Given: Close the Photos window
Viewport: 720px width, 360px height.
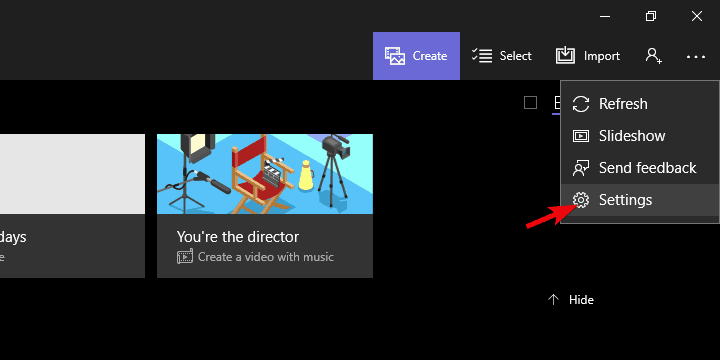Looking at the screenshot, I should pos(697,17).
